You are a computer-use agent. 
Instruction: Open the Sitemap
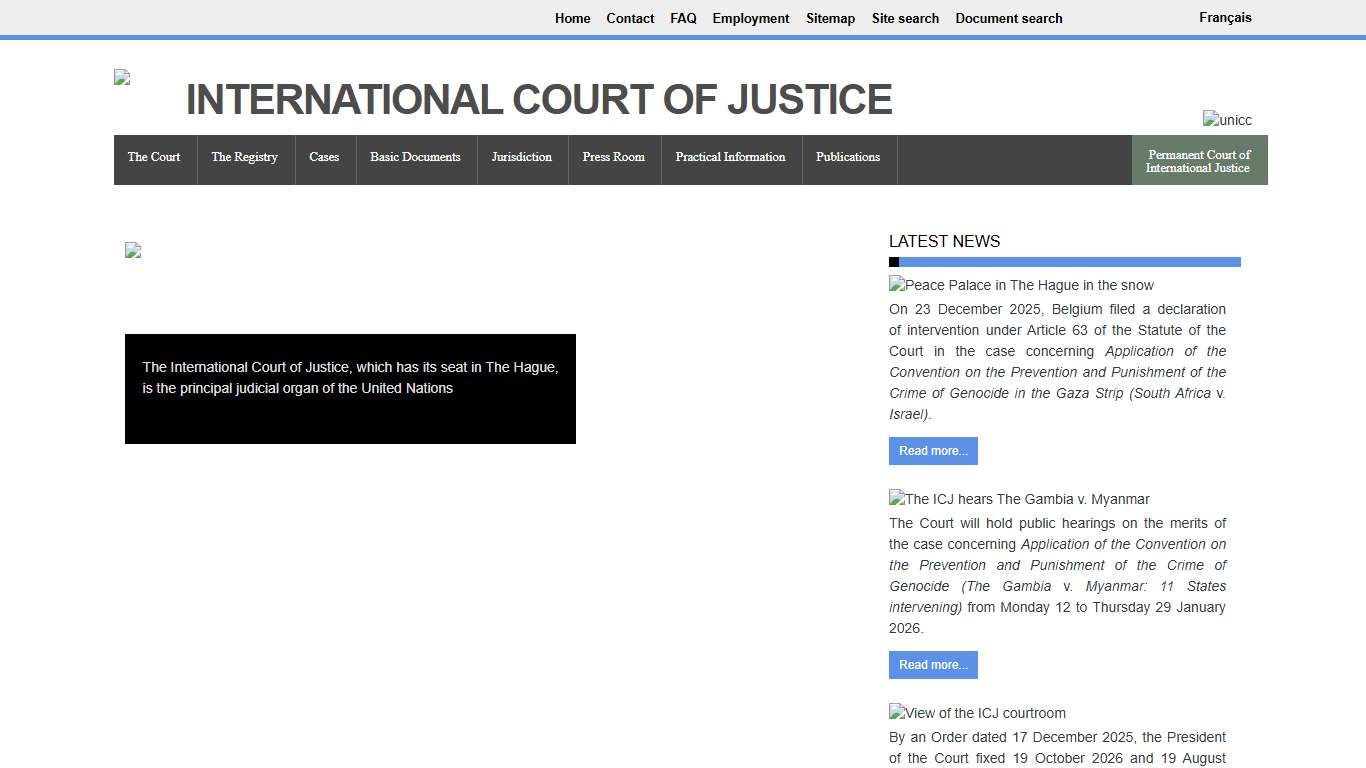tap(830, 18)
